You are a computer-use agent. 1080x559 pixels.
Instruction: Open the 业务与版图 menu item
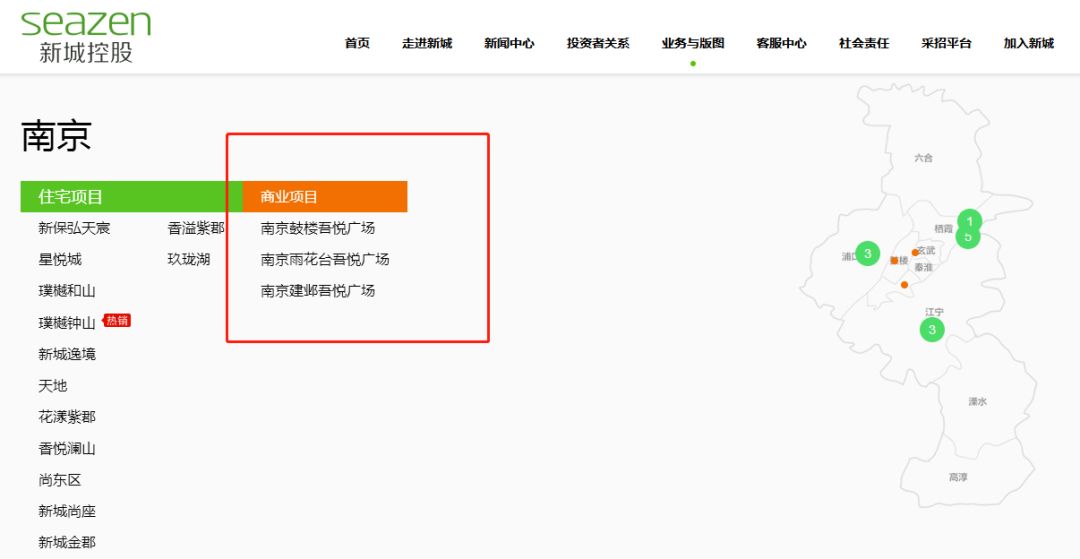click(x=693, y=43)
